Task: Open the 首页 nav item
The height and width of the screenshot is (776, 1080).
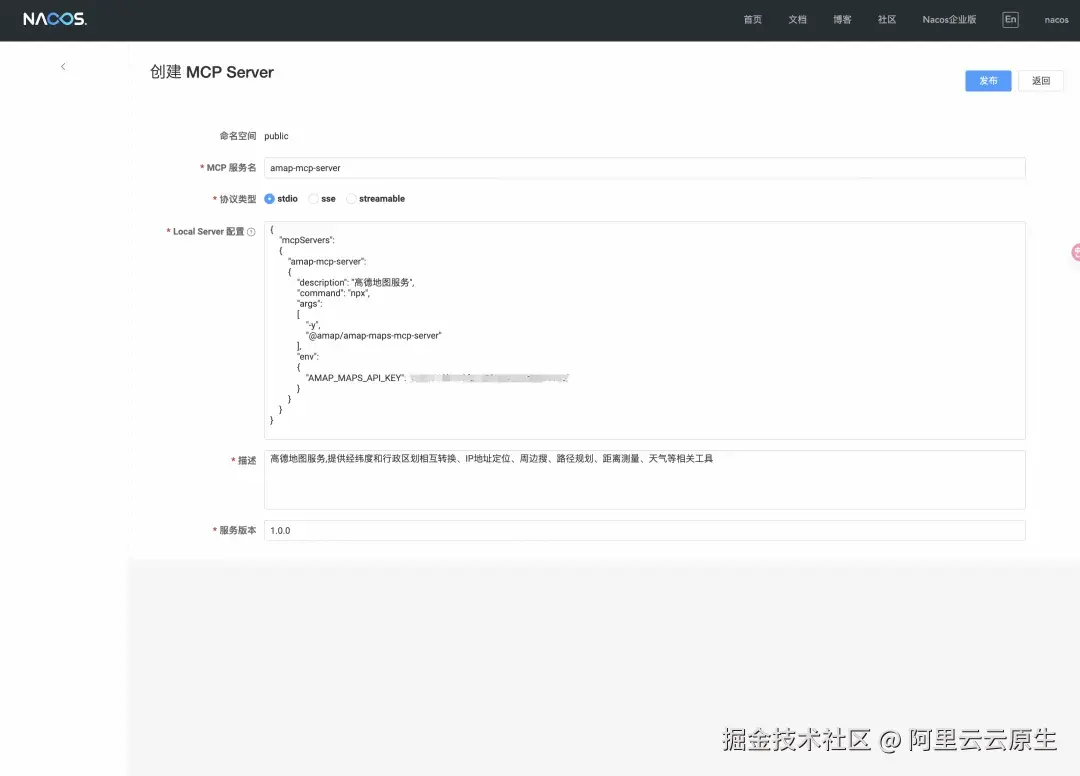Action: [x=753, y=20]
